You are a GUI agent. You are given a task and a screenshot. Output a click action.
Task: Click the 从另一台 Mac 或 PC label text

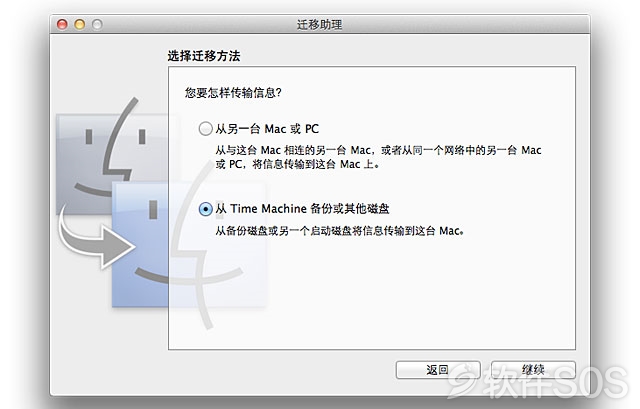(x=267, y=129)
